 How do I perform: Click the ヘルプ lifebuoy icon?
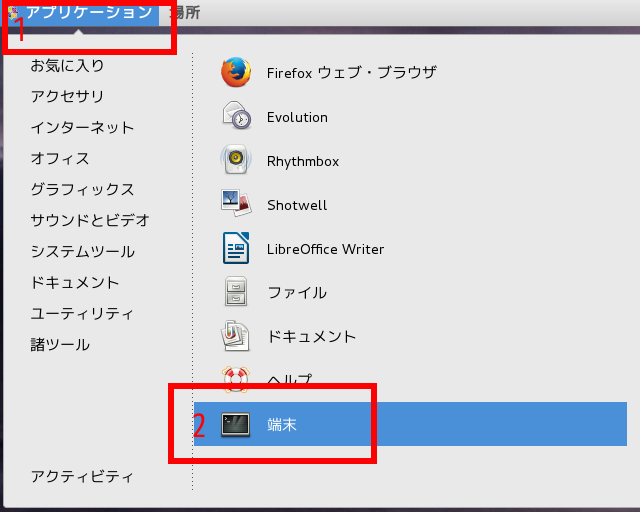tap(235, 379)
